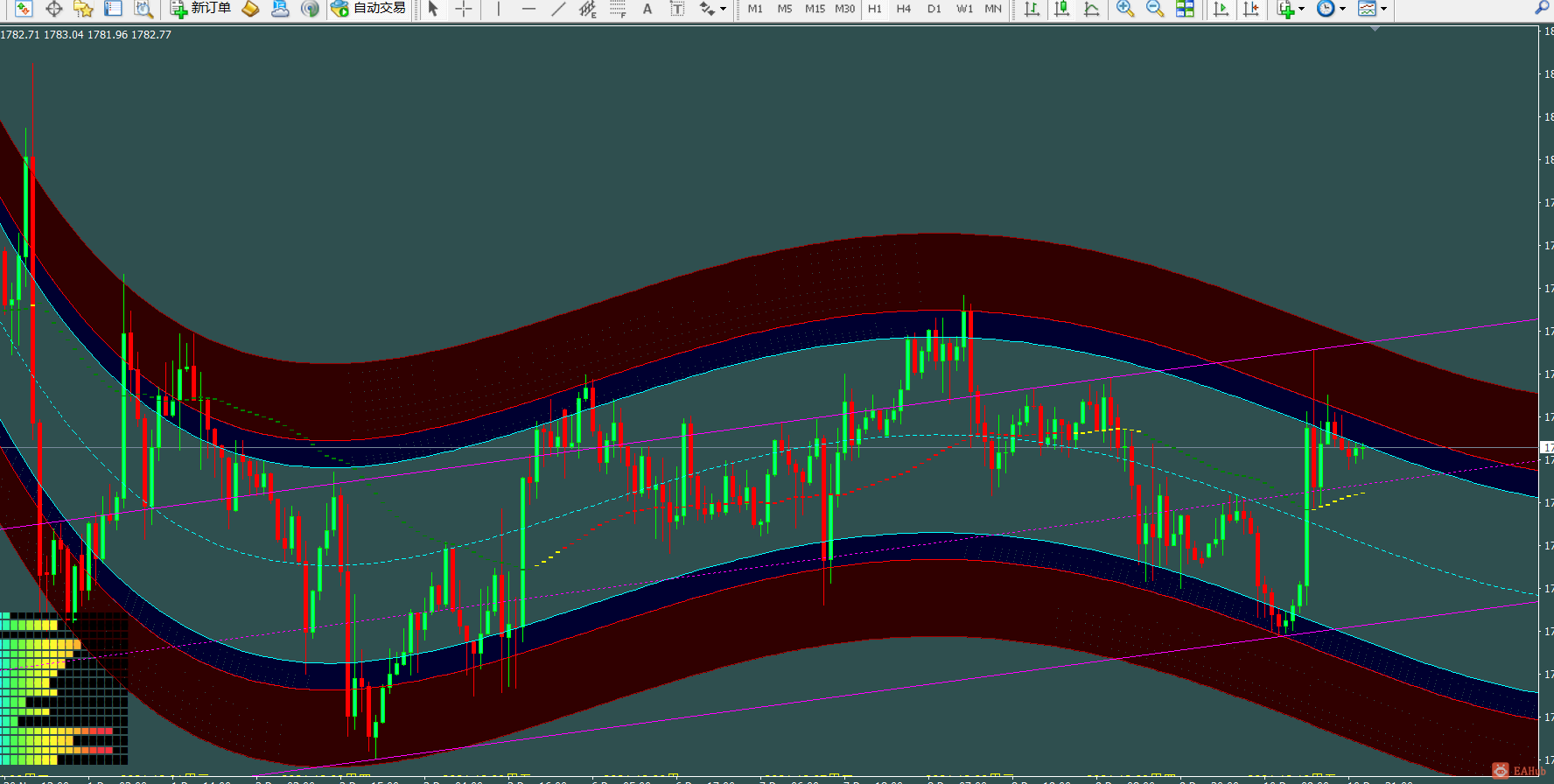Select the crosshair tool

coord(464,9)
